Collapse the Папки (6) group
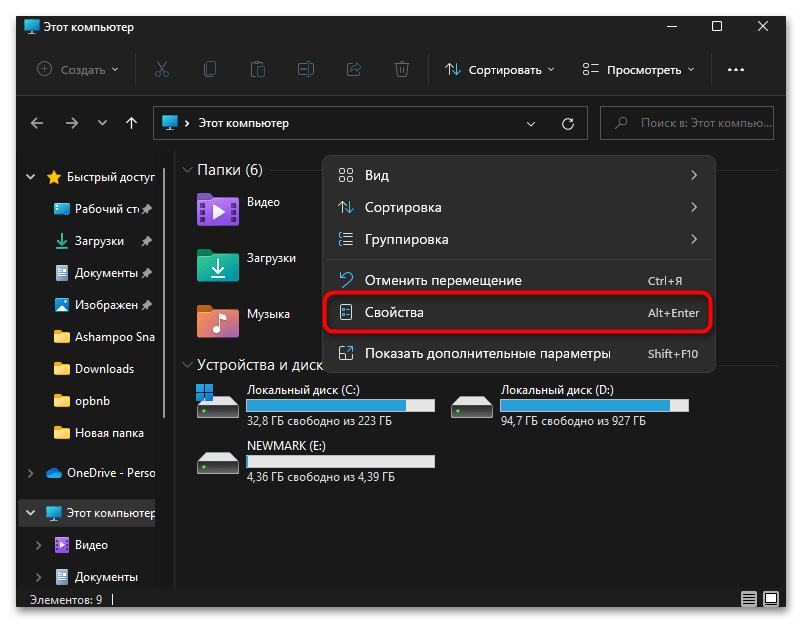The width and height of the screenshot is (802, 623). (x=187, y=170)
